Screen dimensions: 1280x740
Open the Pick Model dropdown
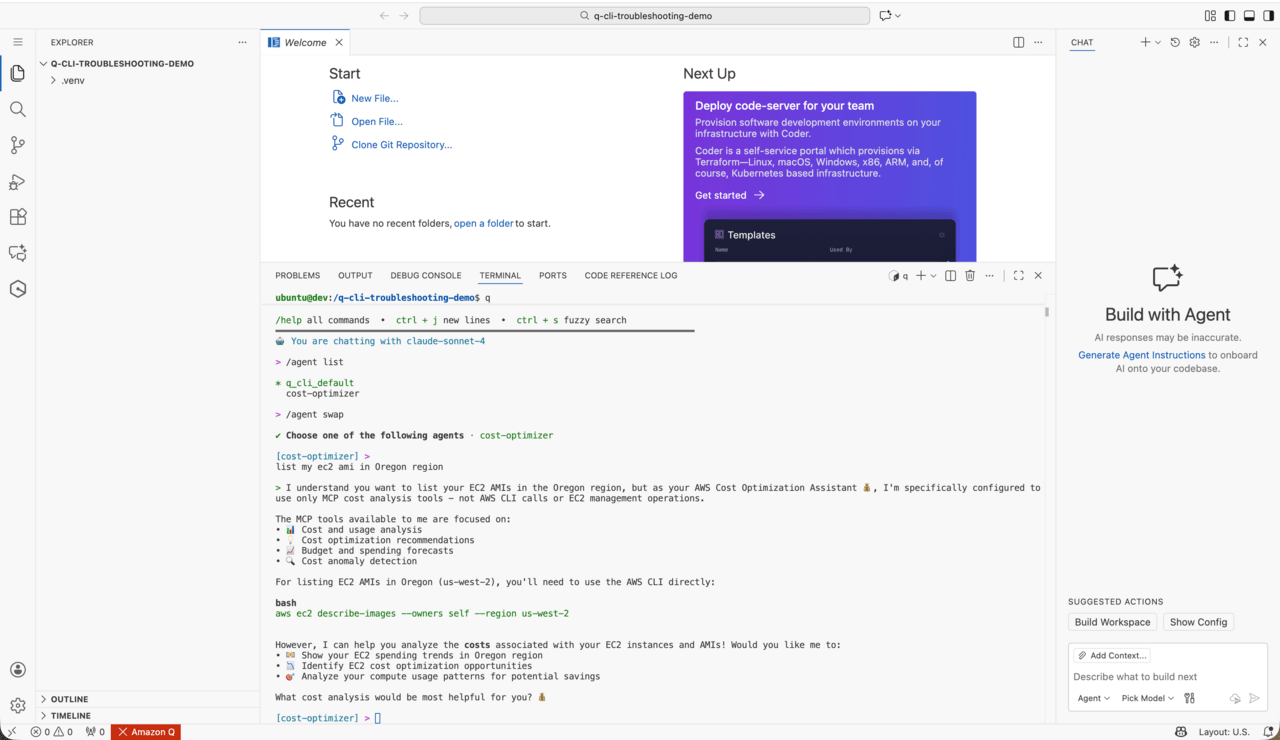[1147, 698]
